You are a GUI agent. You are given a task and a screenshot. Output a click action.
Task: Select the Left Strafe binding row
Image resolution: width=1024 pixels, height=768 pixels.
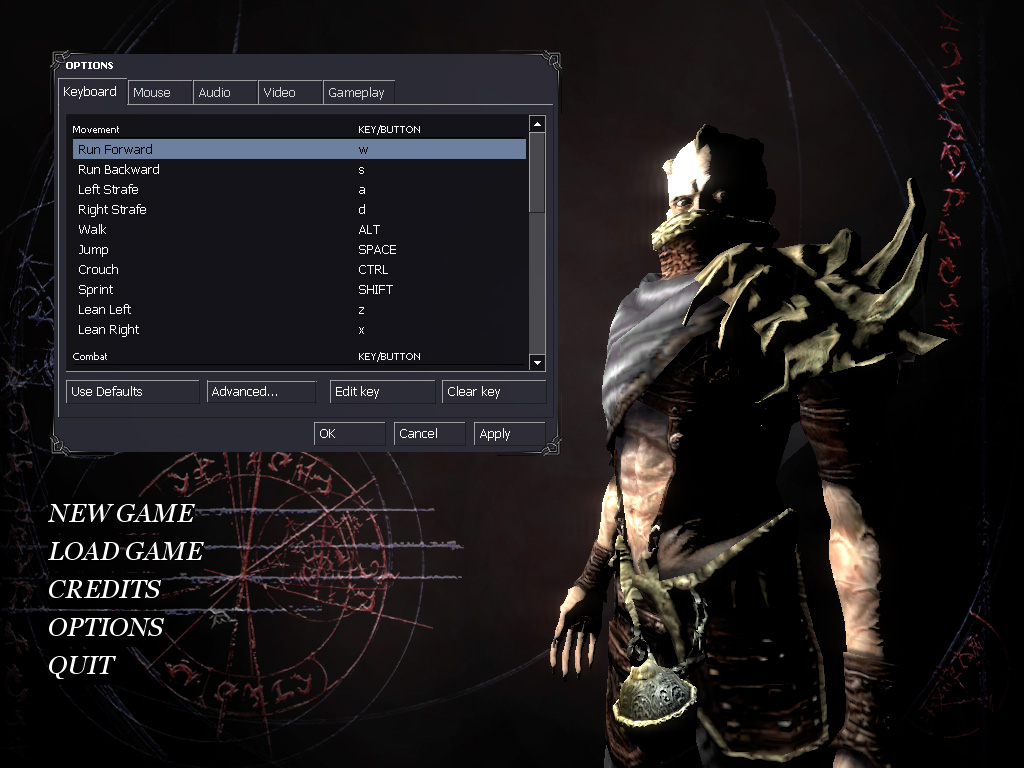299,189
